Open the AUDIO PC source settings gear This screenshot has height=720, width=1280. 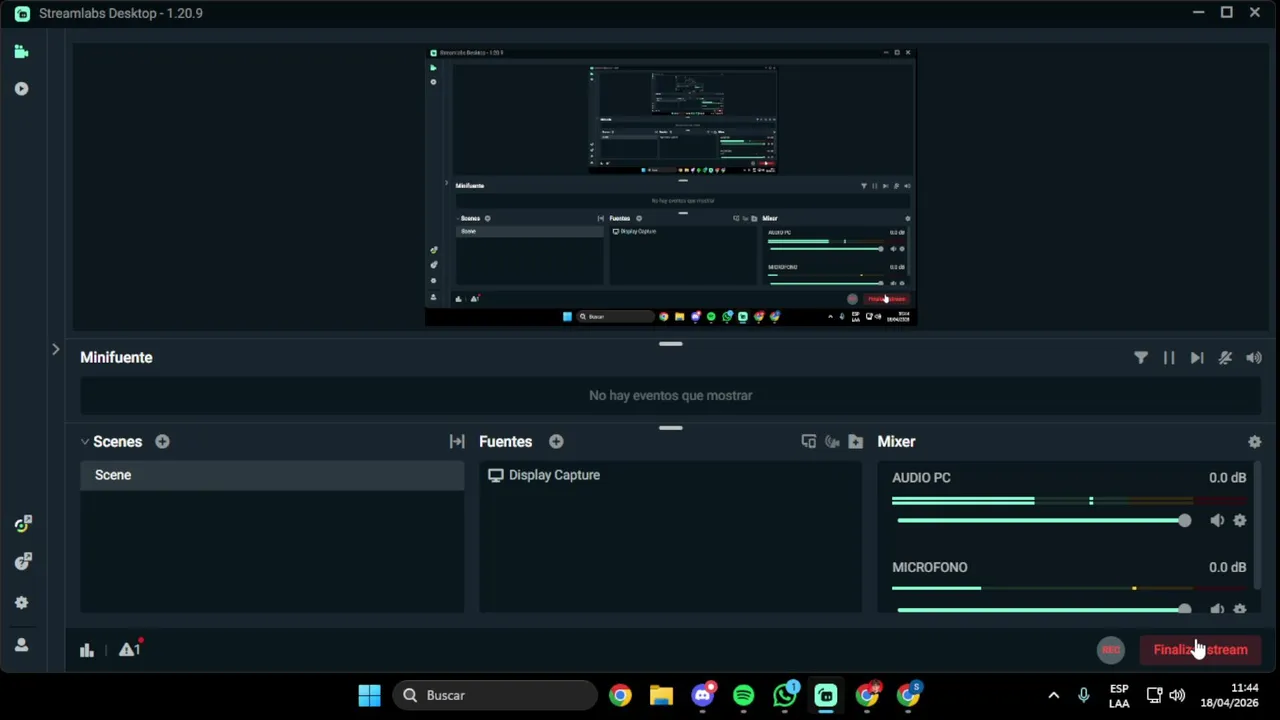coord(1240,521)
